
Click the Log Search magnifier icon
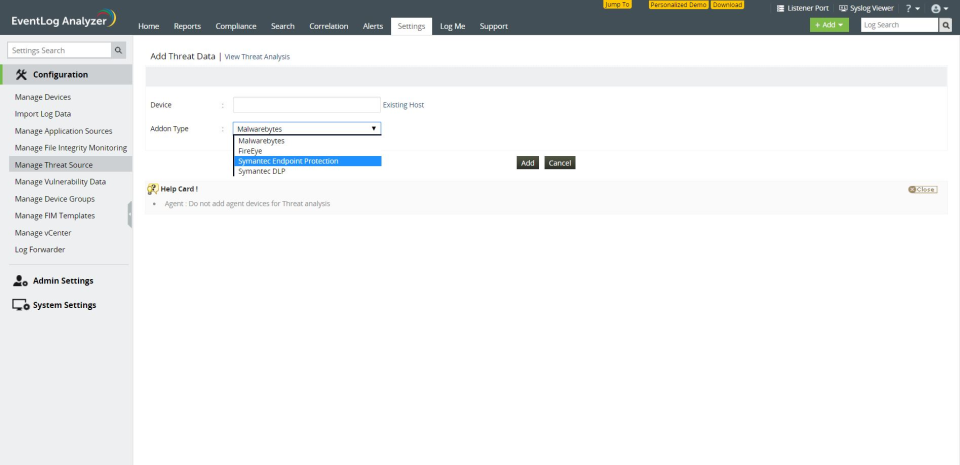(946, 25)
